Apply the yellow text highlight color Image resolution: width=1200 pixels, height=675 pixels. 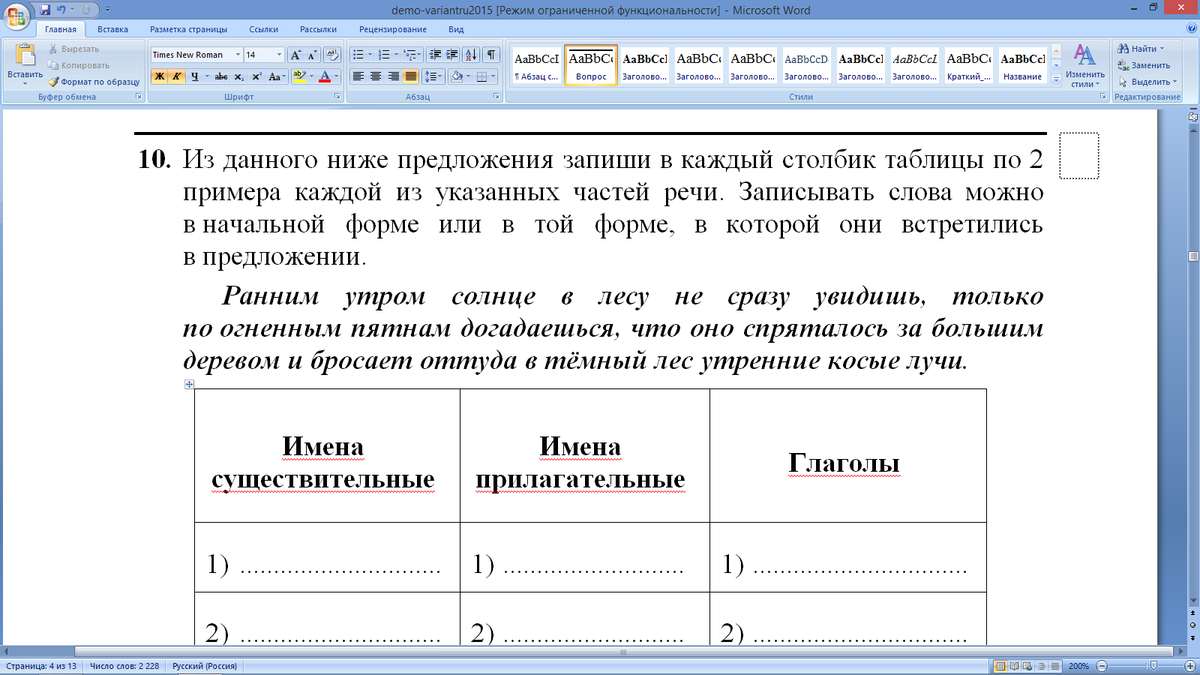coord(299,76)
